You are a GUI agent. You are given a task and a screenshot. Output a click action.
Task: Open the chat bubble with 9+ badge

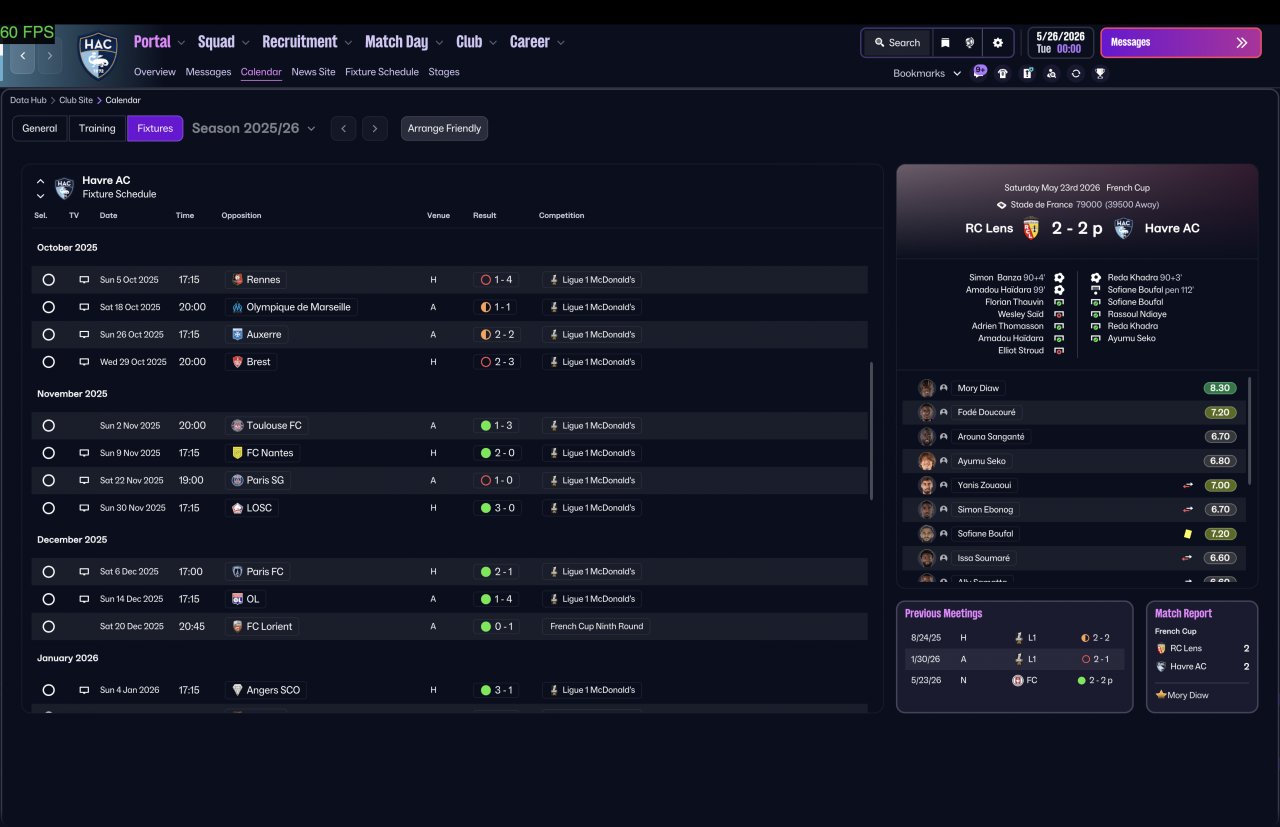click(x=980, y=72)
